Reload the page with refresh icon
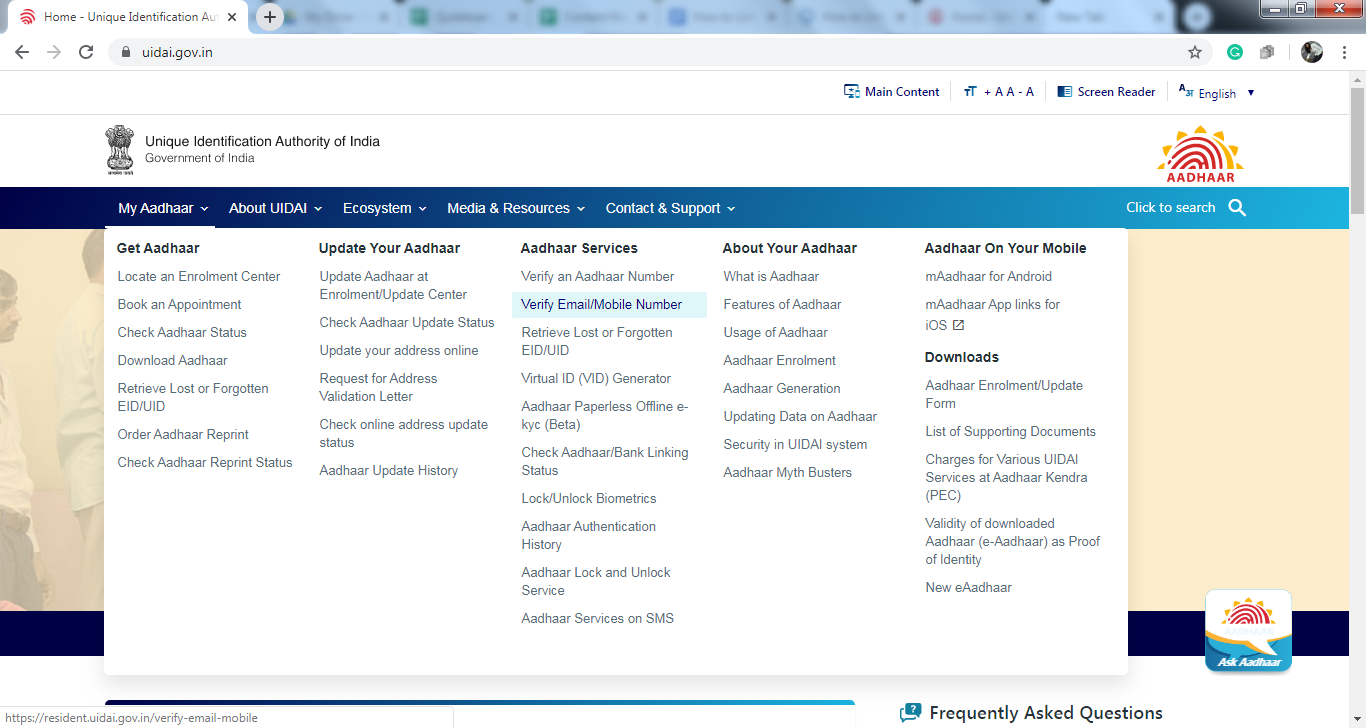This screenshot has height=728, width=1366. tap(86, 52)
